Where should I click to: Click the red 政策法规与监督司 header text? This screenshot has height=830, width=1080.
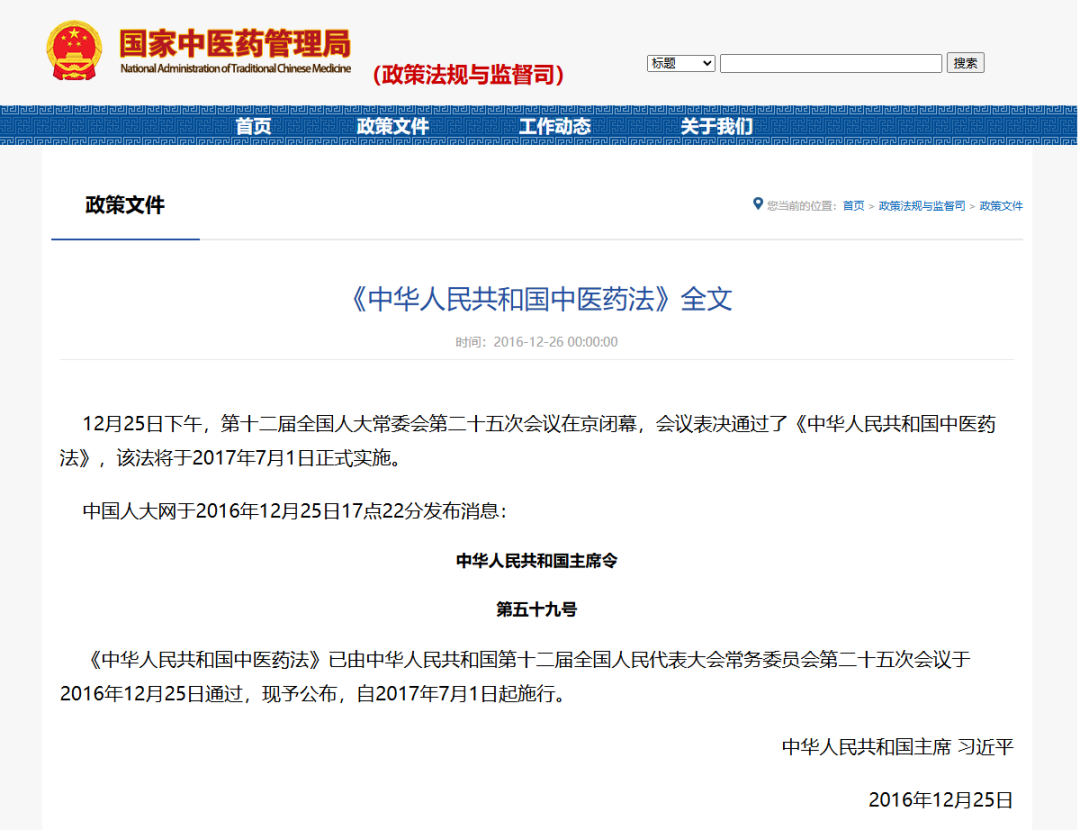pyautogui.click(x=468, y=75)
